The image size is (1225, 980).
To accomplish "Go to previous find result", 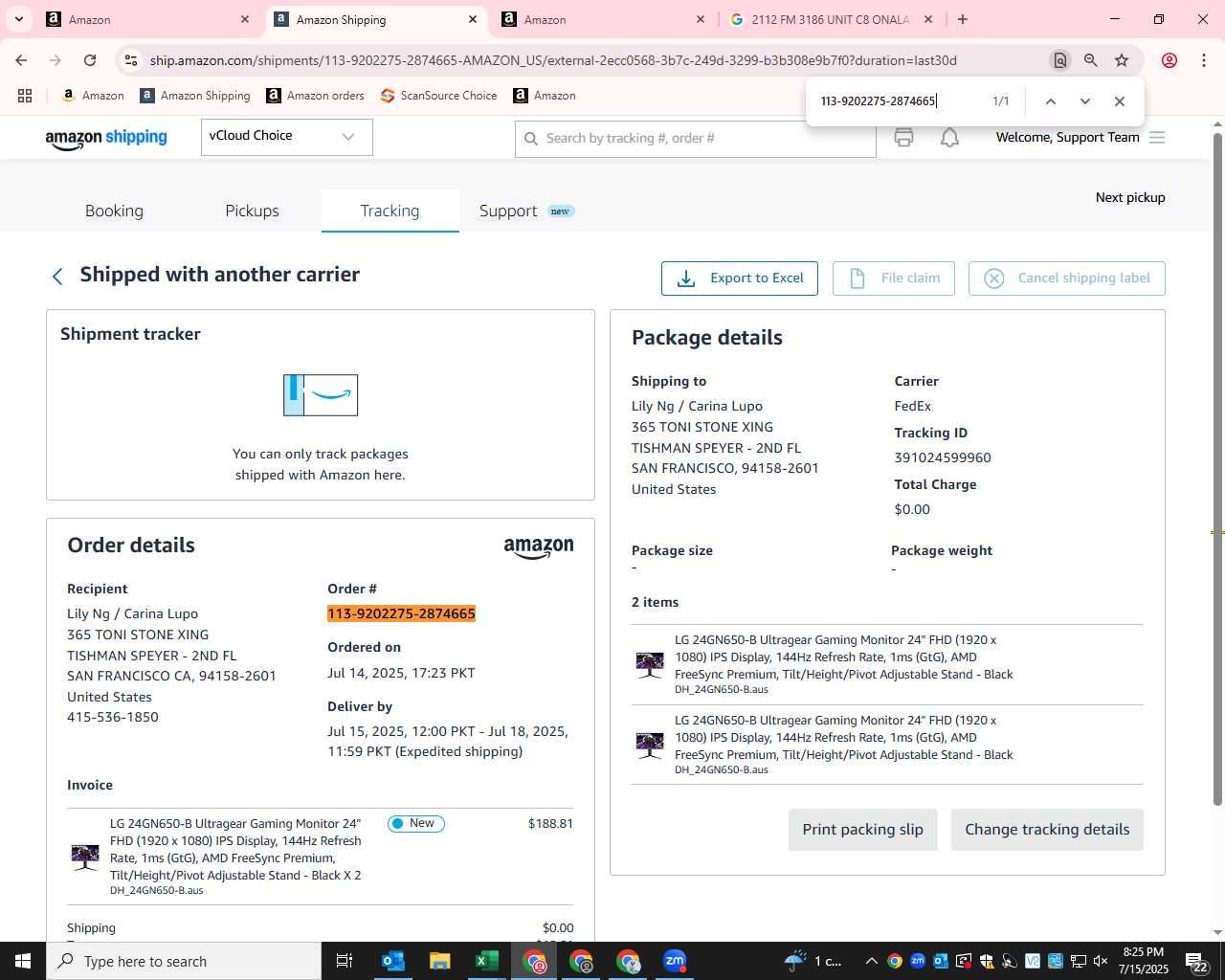I will click(1050, 101).
